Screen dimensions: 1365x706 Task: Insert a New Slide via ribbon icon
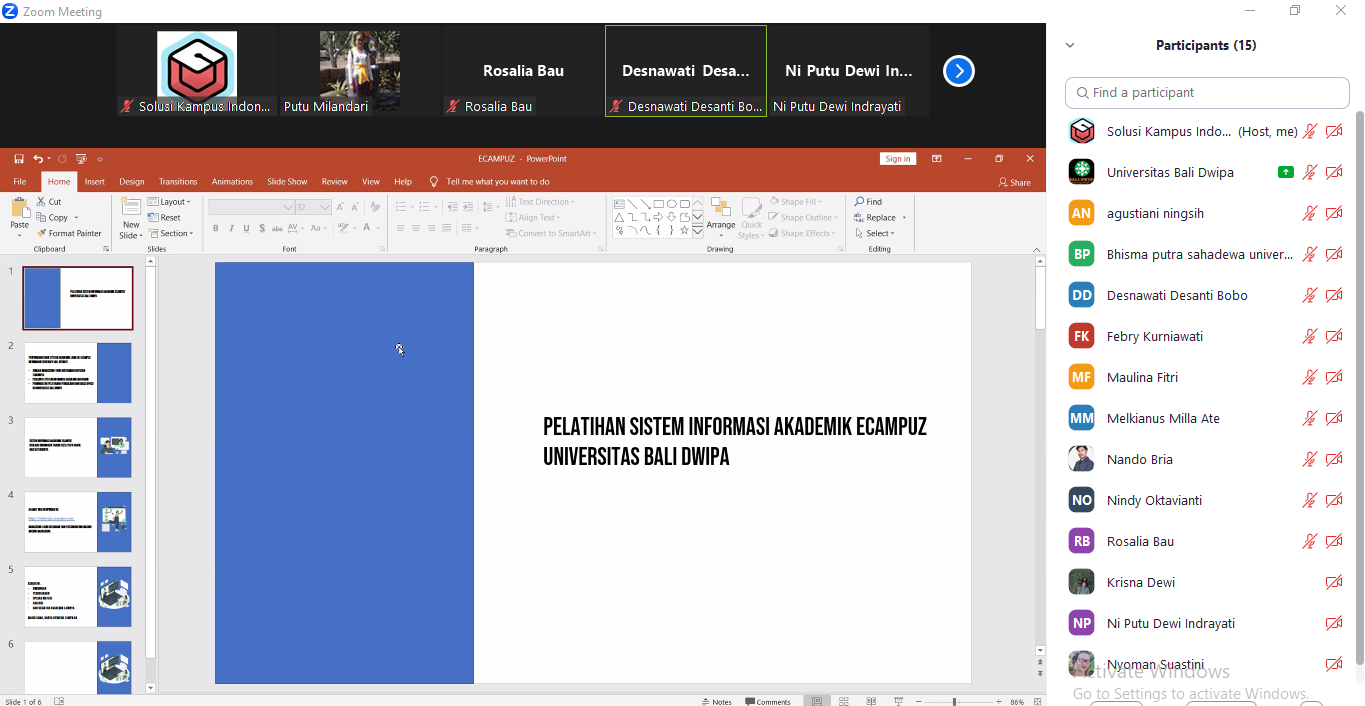(131, 217)
